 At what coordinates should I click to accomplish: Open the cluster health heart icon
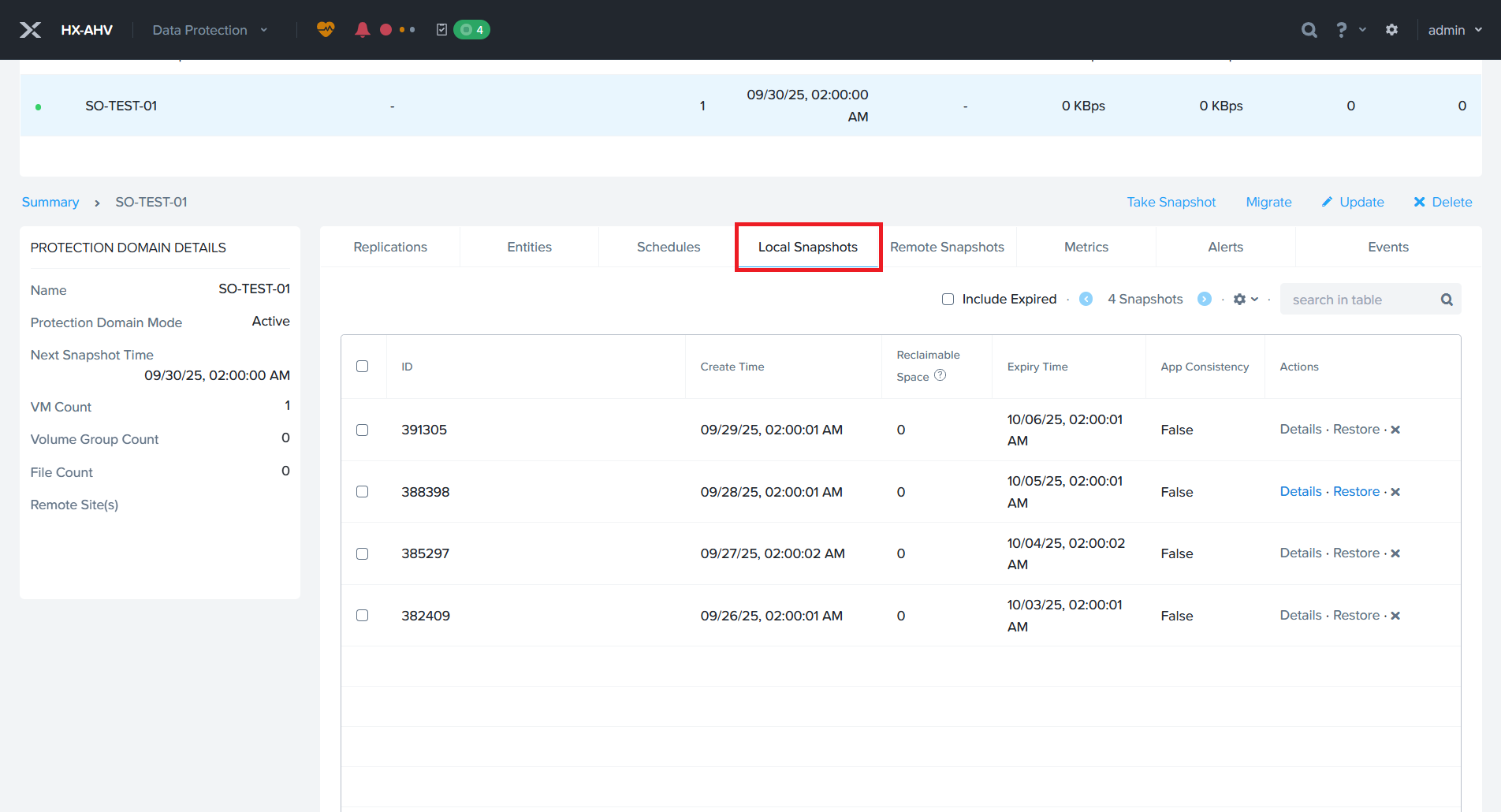point(326,30)
